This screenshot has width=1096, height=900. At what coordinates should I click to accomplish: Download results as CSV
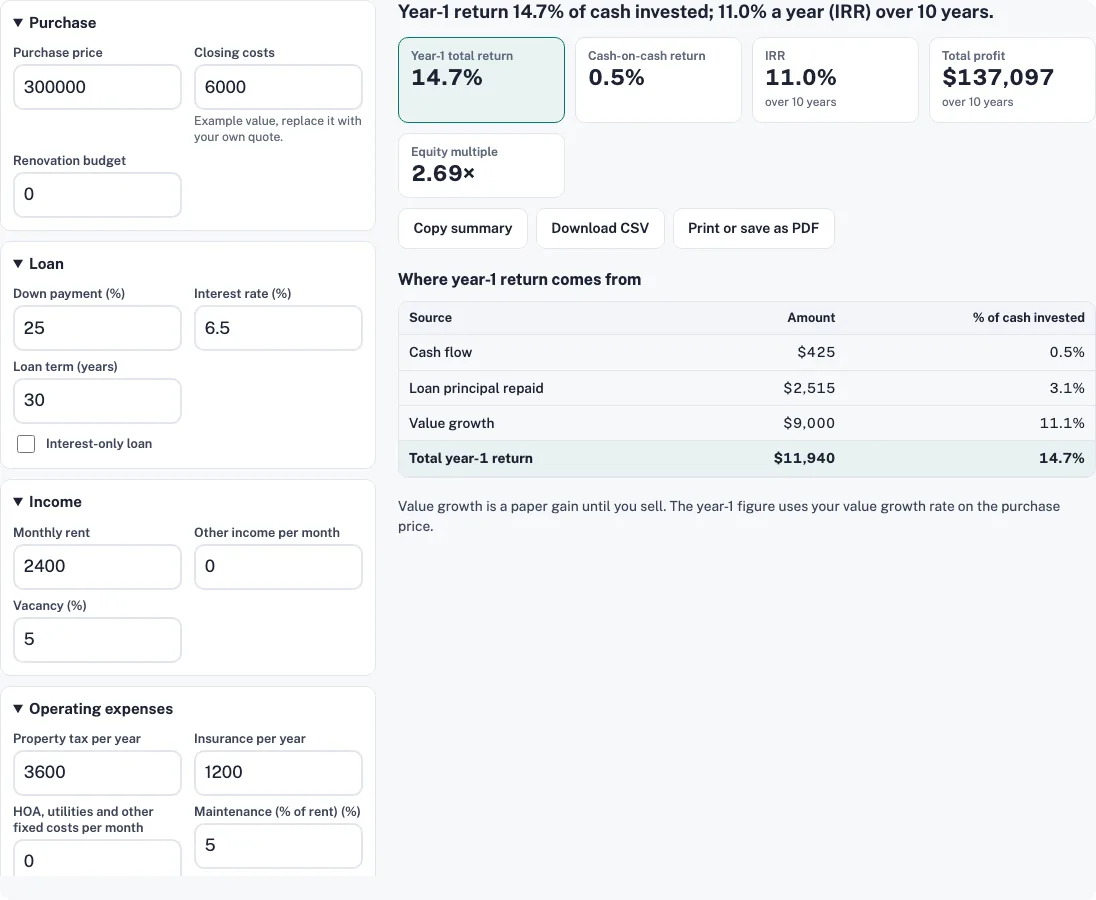600,228
